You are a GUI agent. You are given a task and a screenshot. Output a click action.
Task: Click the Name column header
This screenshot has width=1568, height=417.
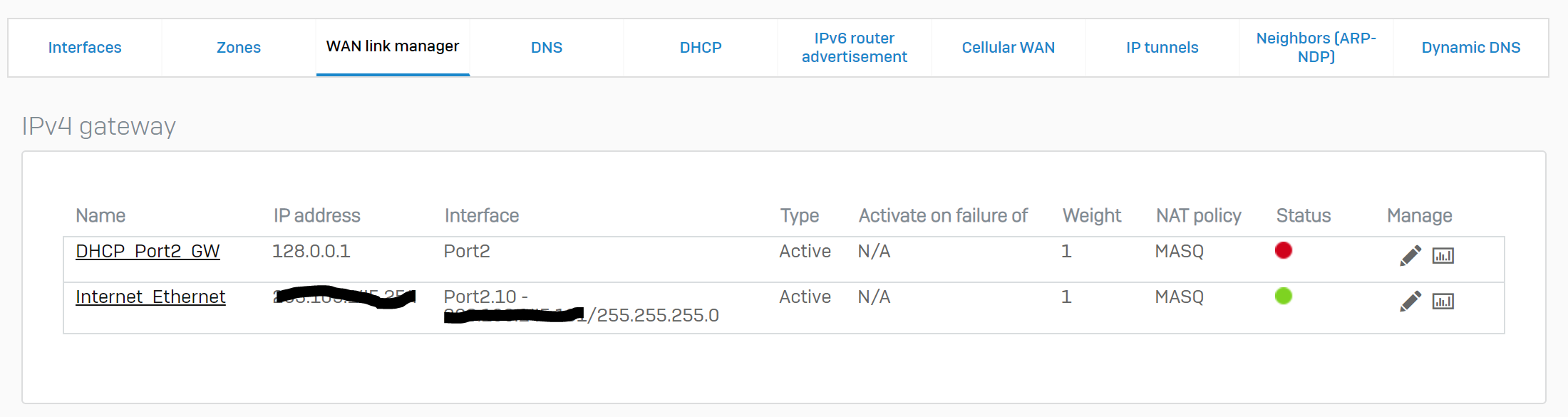[x=100, y=215]
